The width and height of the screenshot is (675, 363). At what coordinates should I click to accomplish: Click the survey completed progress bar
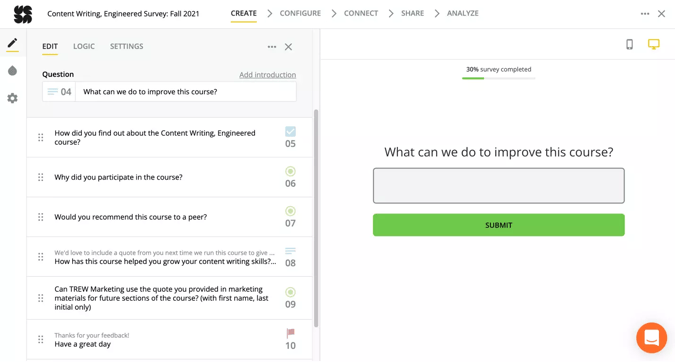499,78
